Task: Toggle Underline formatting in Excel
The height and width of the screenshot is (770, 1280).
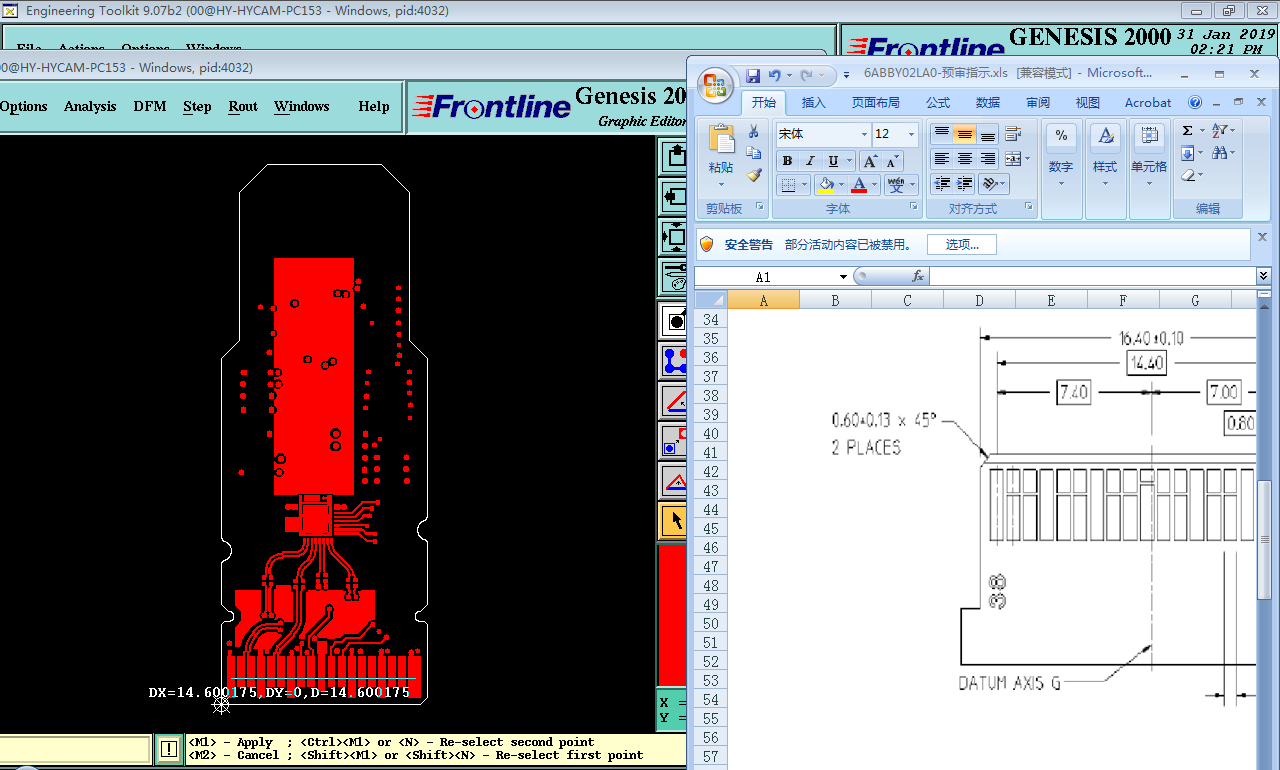Action: (x=833, y=161)
